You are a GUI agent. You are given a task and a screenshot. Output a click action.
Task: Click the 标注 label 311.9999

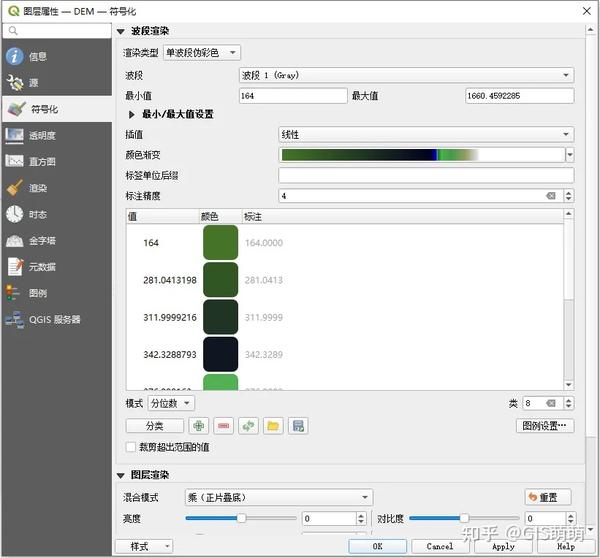264,317
